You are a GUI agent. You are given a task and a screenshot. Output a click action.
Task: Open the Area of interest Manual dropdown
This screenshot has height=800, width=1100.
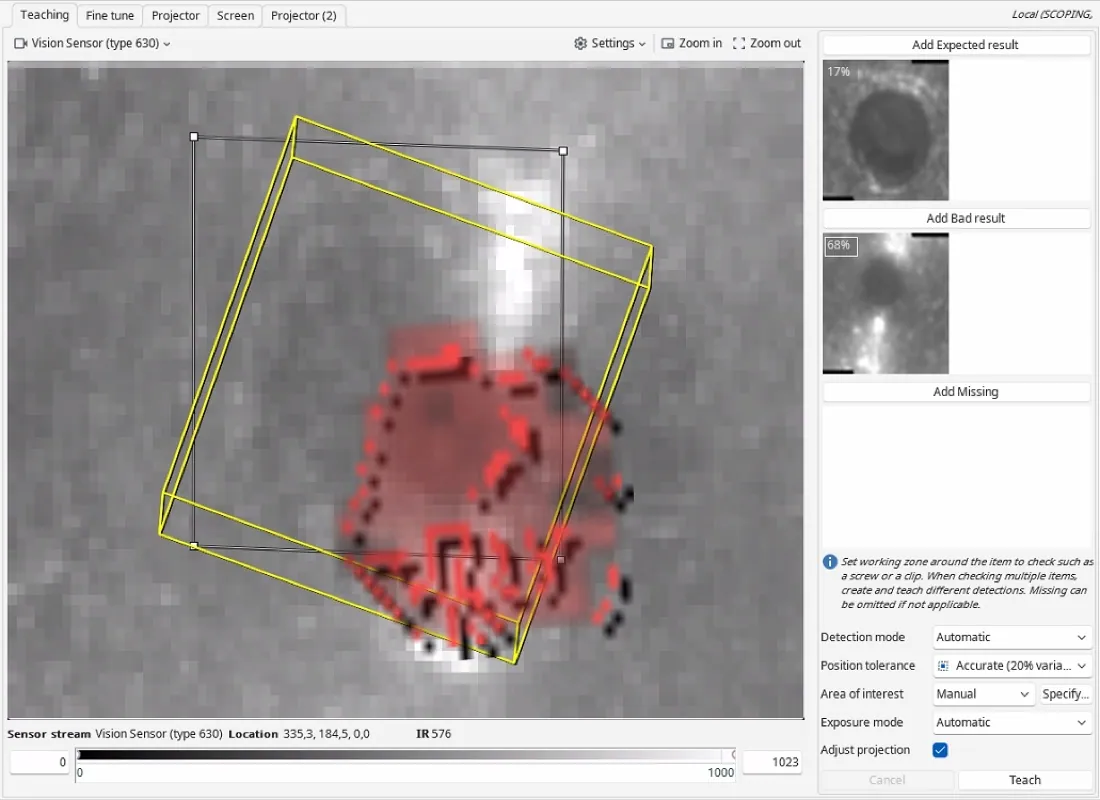click(x=983, y=694)
